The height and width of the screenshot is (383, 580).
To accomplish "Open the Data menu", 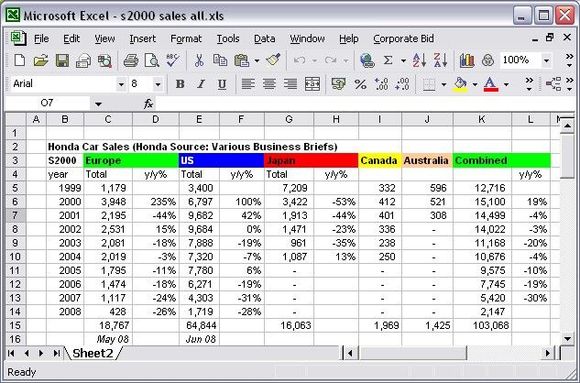I will (x=264, y=38).
